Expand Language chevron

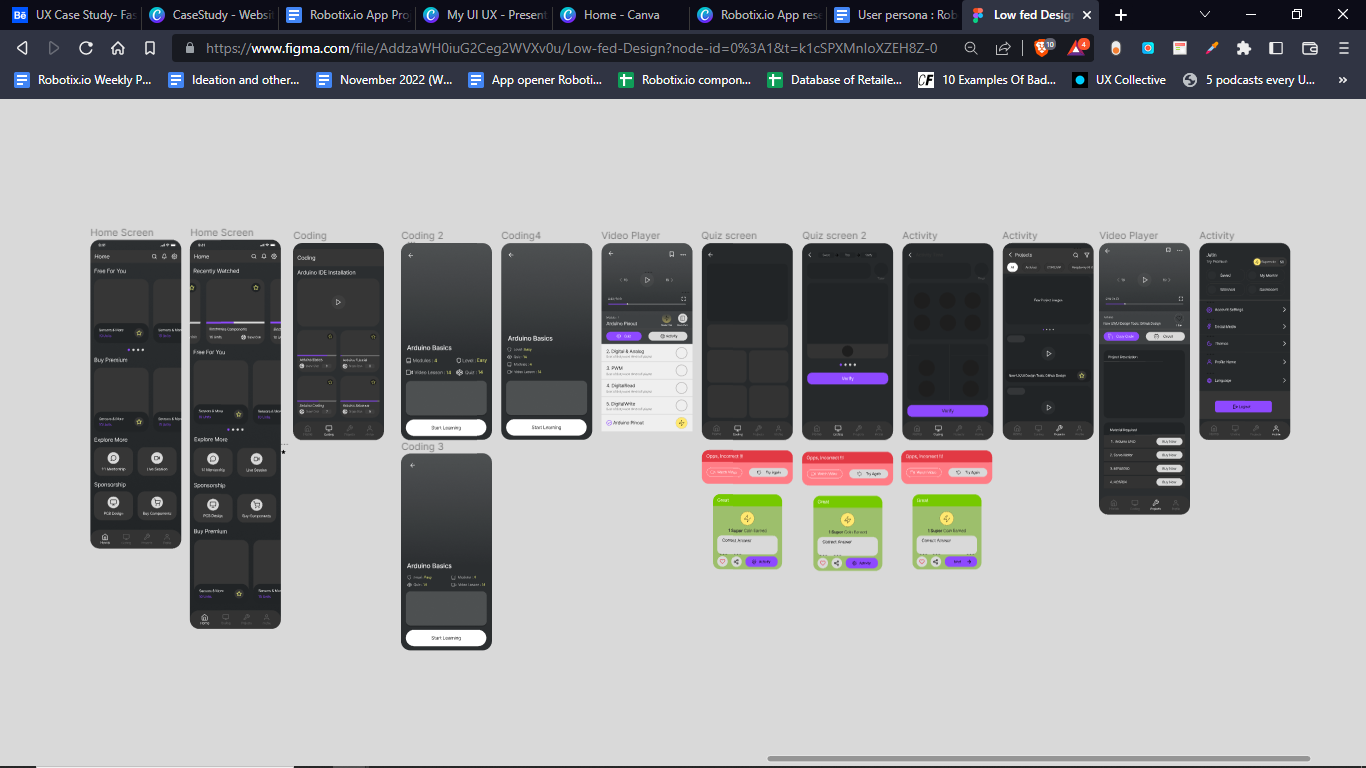pos(1284,380)
